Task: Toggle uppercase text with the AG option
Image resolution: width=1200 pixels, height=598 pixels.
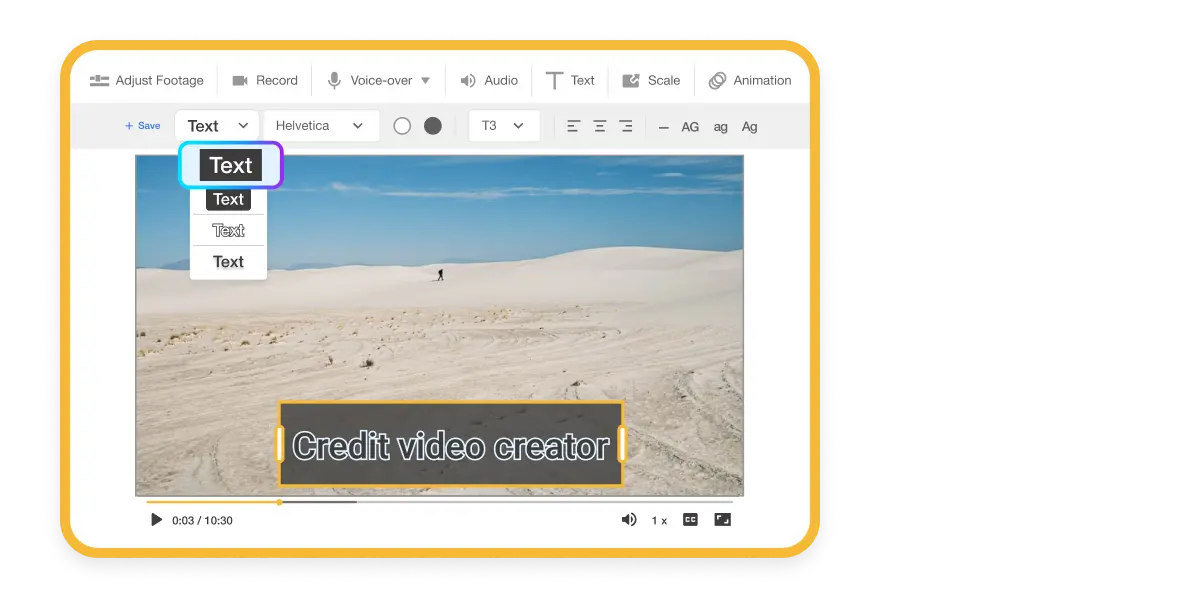Action: [x=689, y=126]
